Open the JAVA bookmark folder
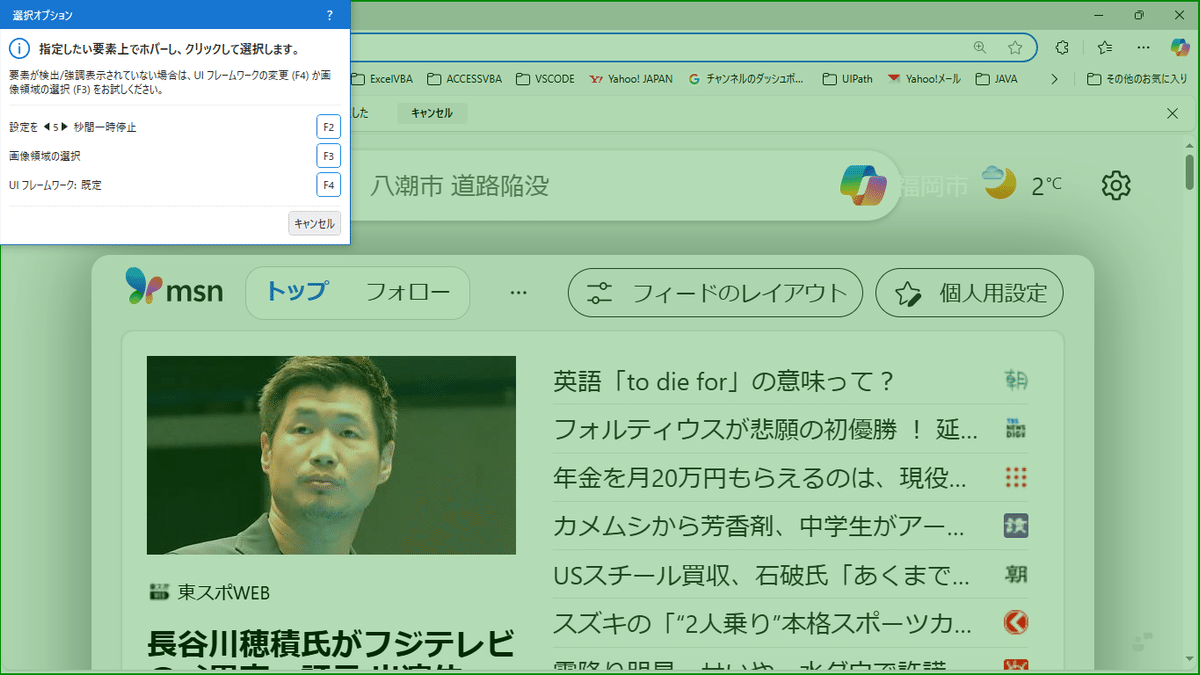This screenshot has height=675, width=1200. 997,79
